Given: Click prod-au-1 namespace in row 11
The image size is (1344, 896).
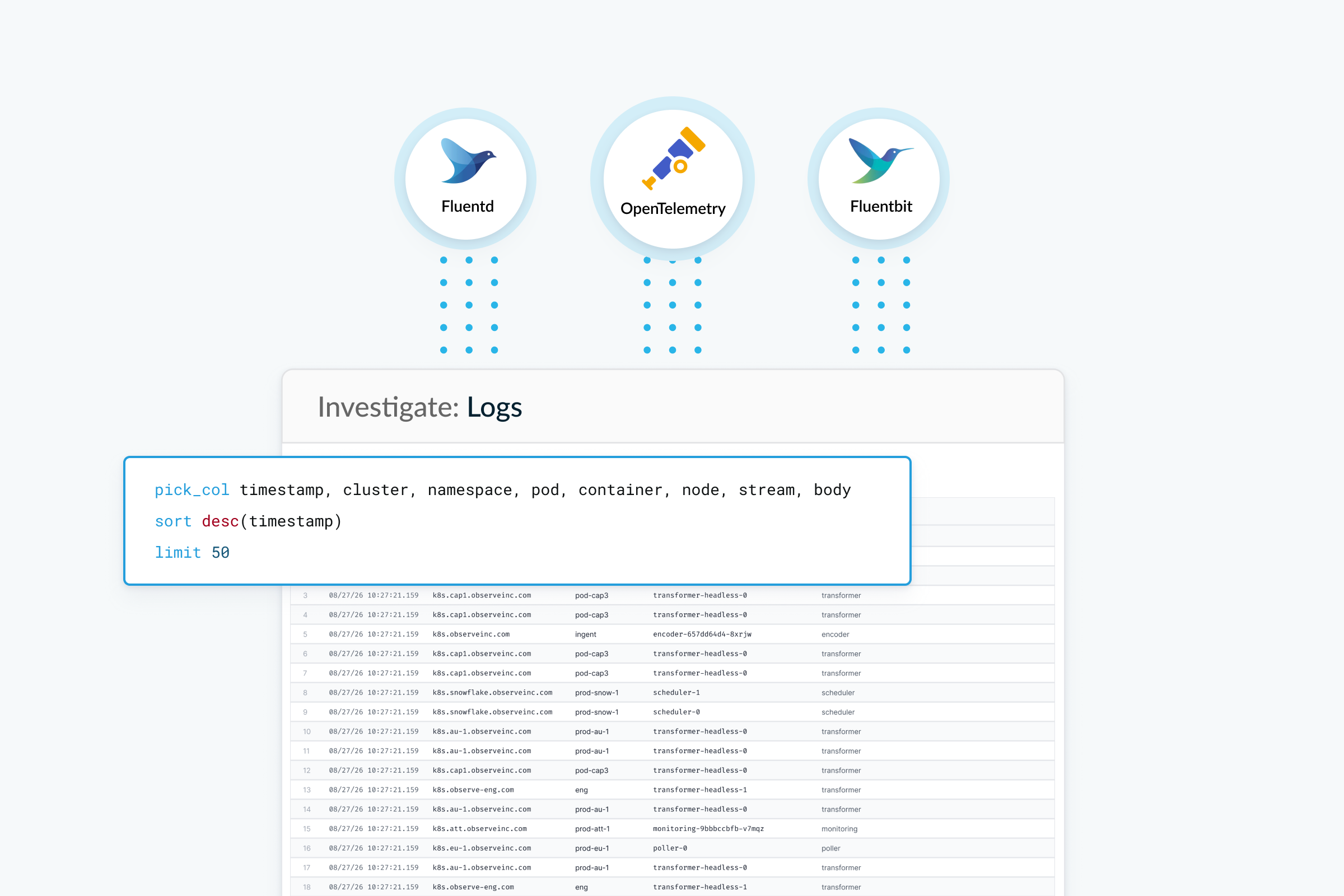Looking at the screenshot, I should click(x=592, y=751).
